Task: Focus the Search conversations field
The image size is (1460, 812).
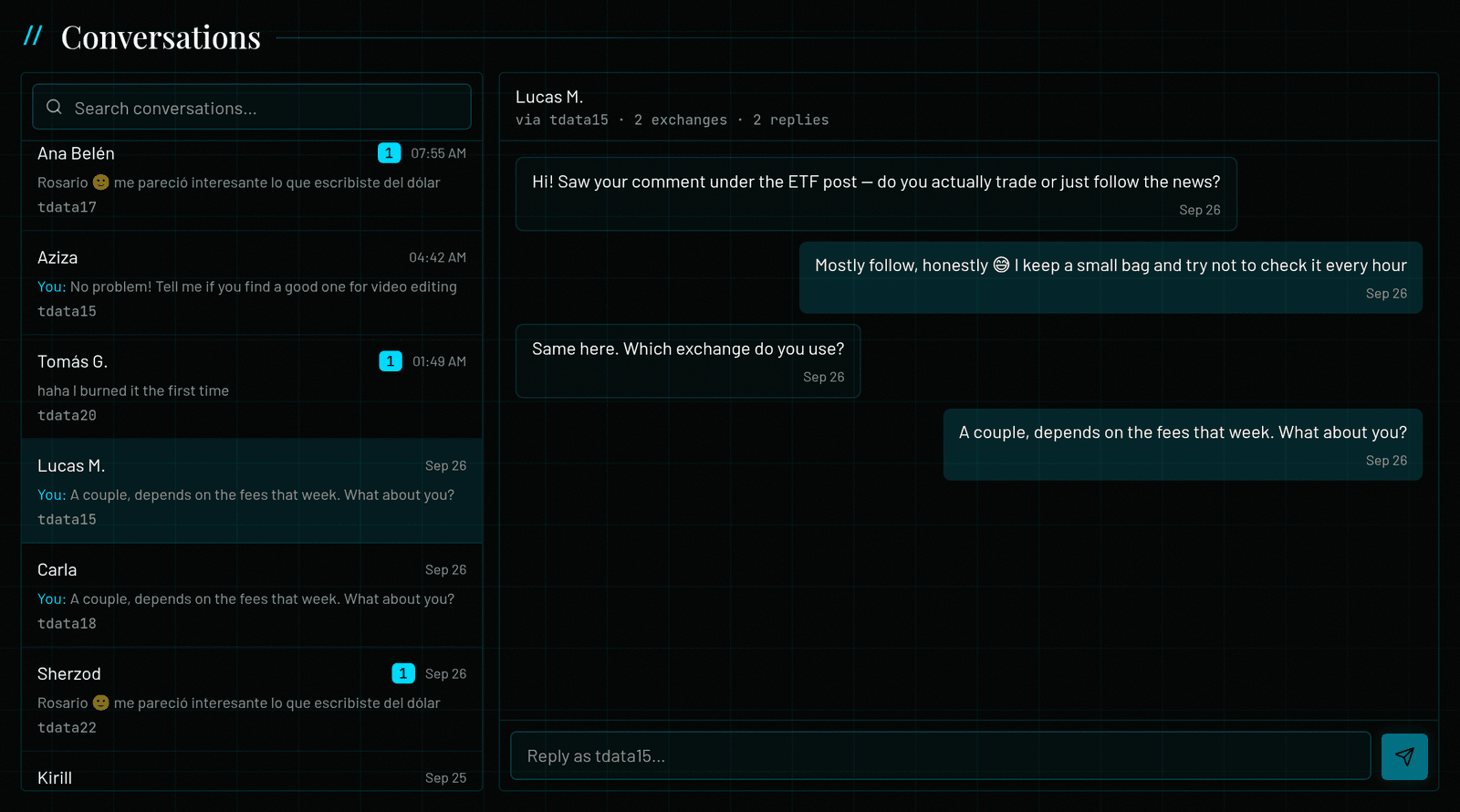Action: [x=252, y=107]
